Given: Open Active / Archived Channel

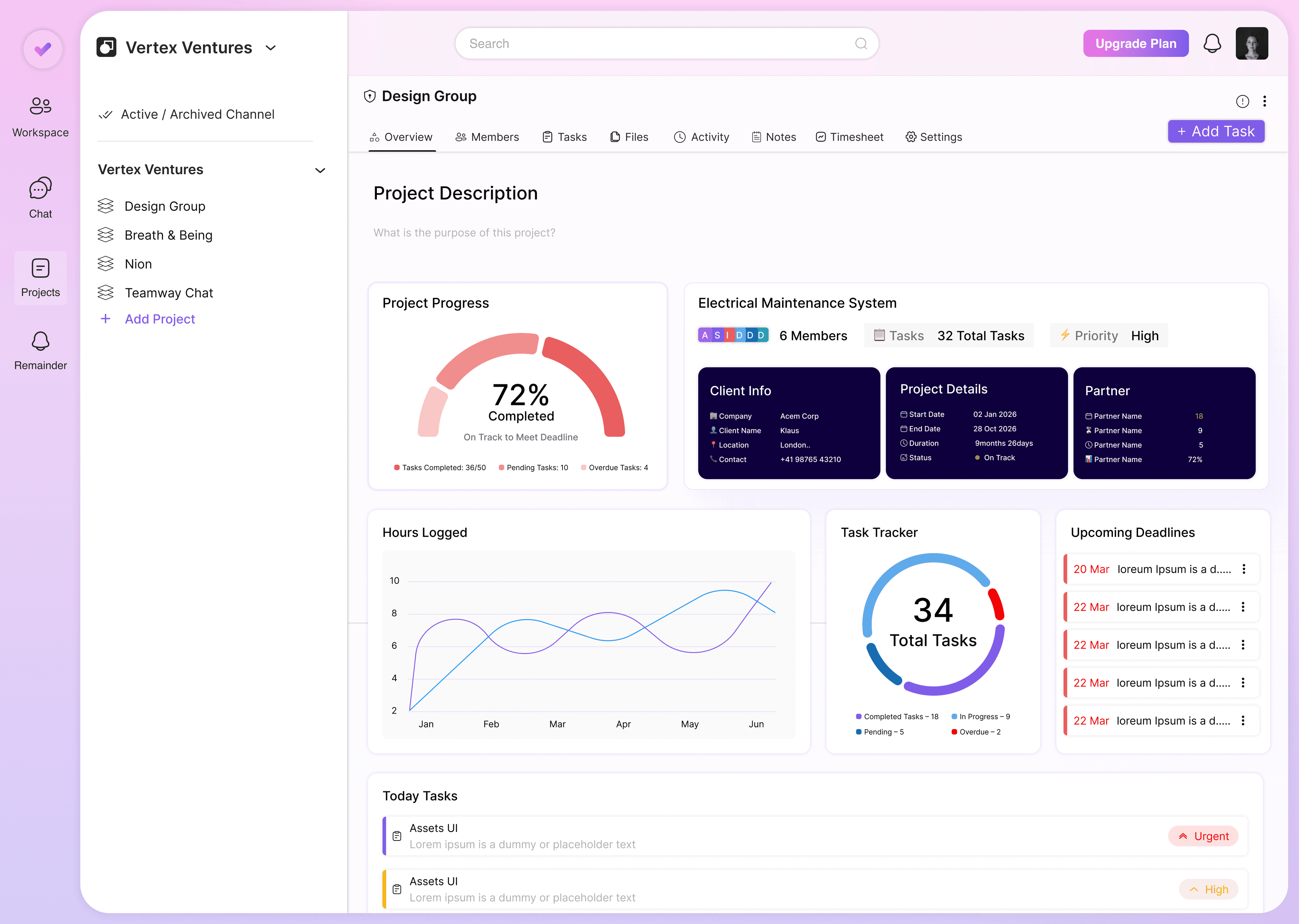Looking at the screenshot, I should tap(197, 114).
